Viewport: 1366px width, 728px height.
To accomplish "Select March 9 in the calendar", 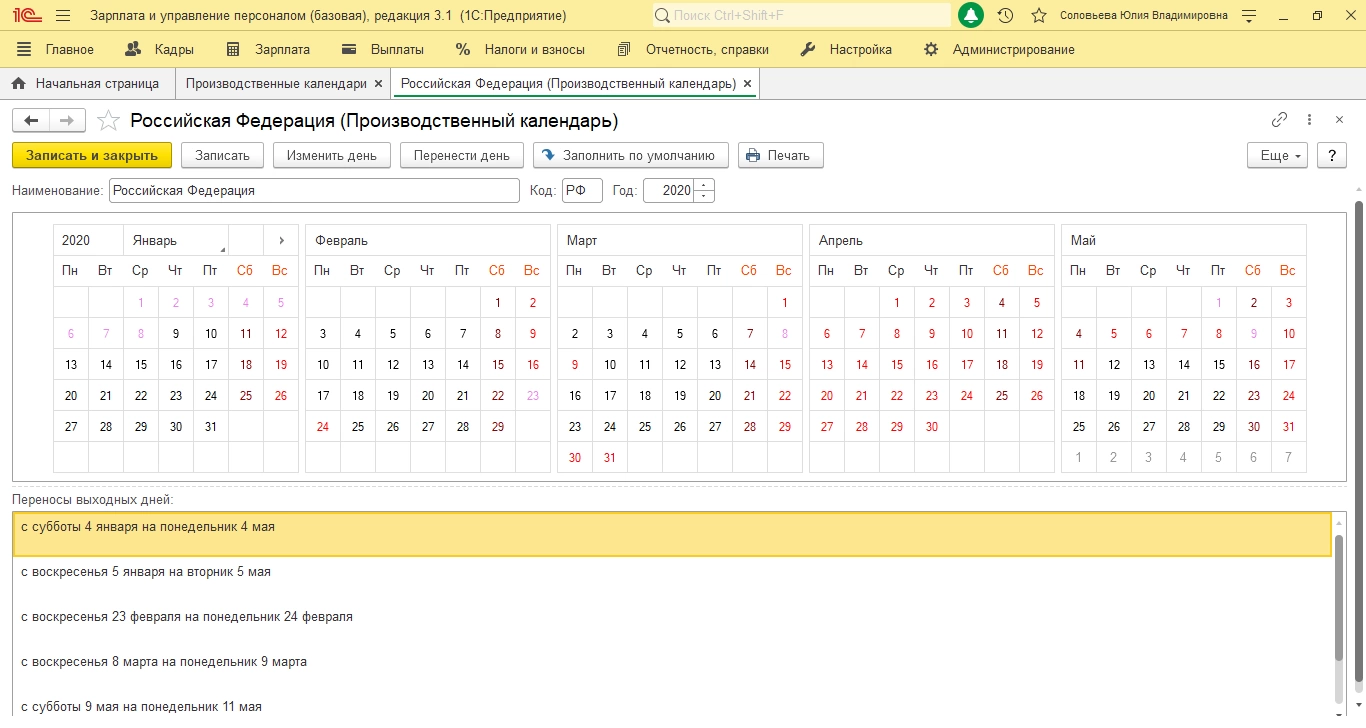I will click(x=575, y=365).
